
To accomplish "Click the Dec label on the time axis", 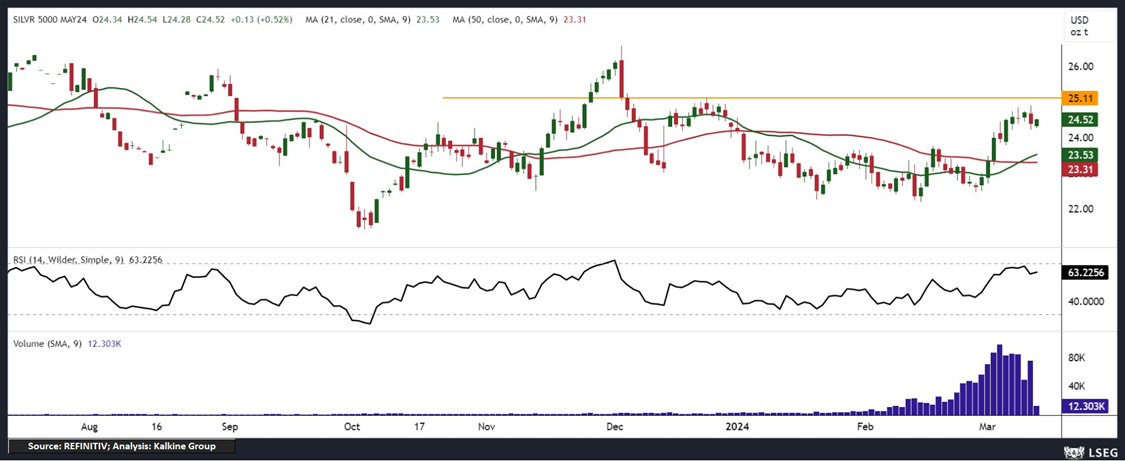I will click(x=614, y=425).
